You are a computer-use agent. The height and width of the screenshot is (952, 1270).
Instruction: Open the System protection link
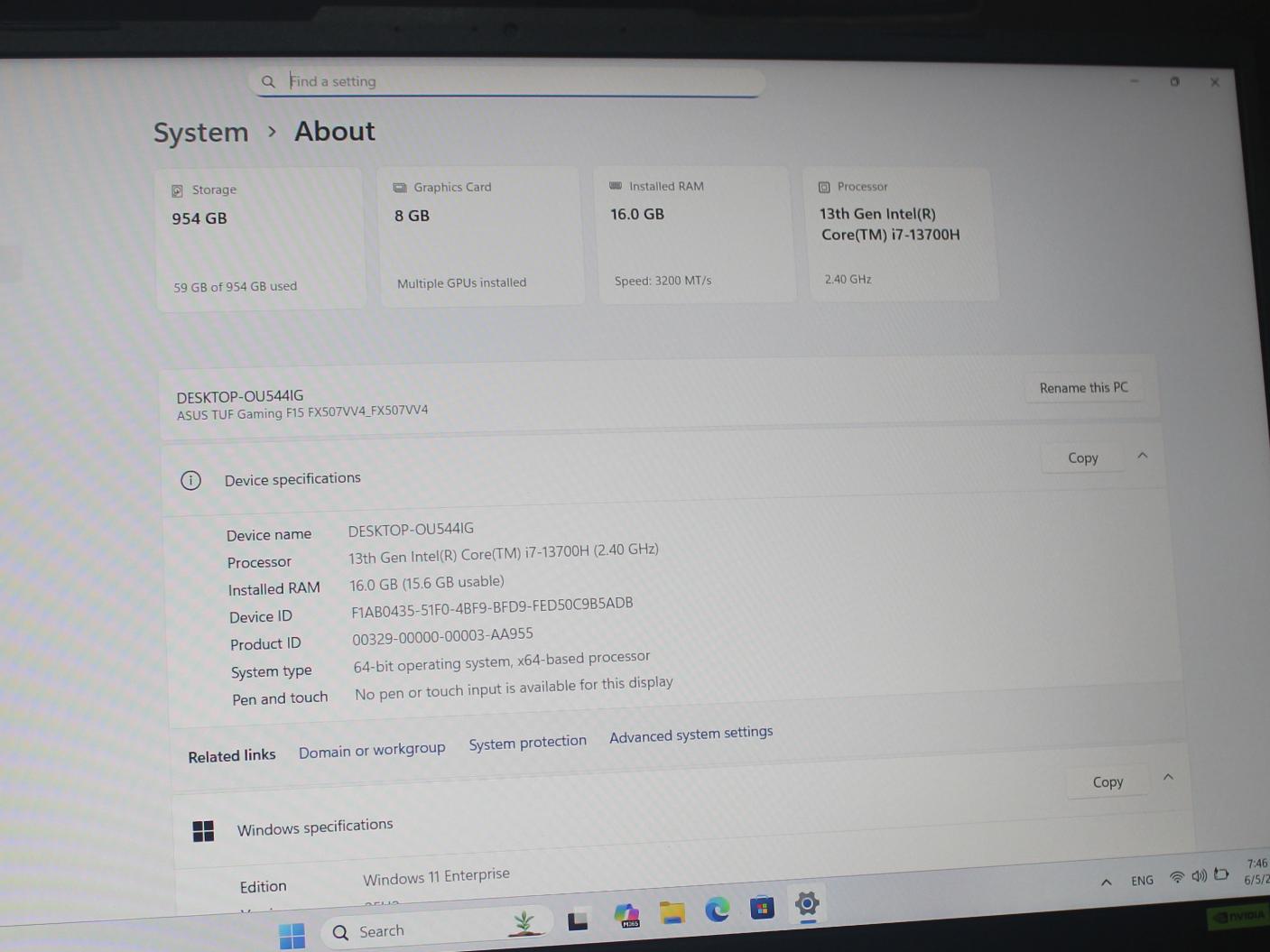[527, 743]
